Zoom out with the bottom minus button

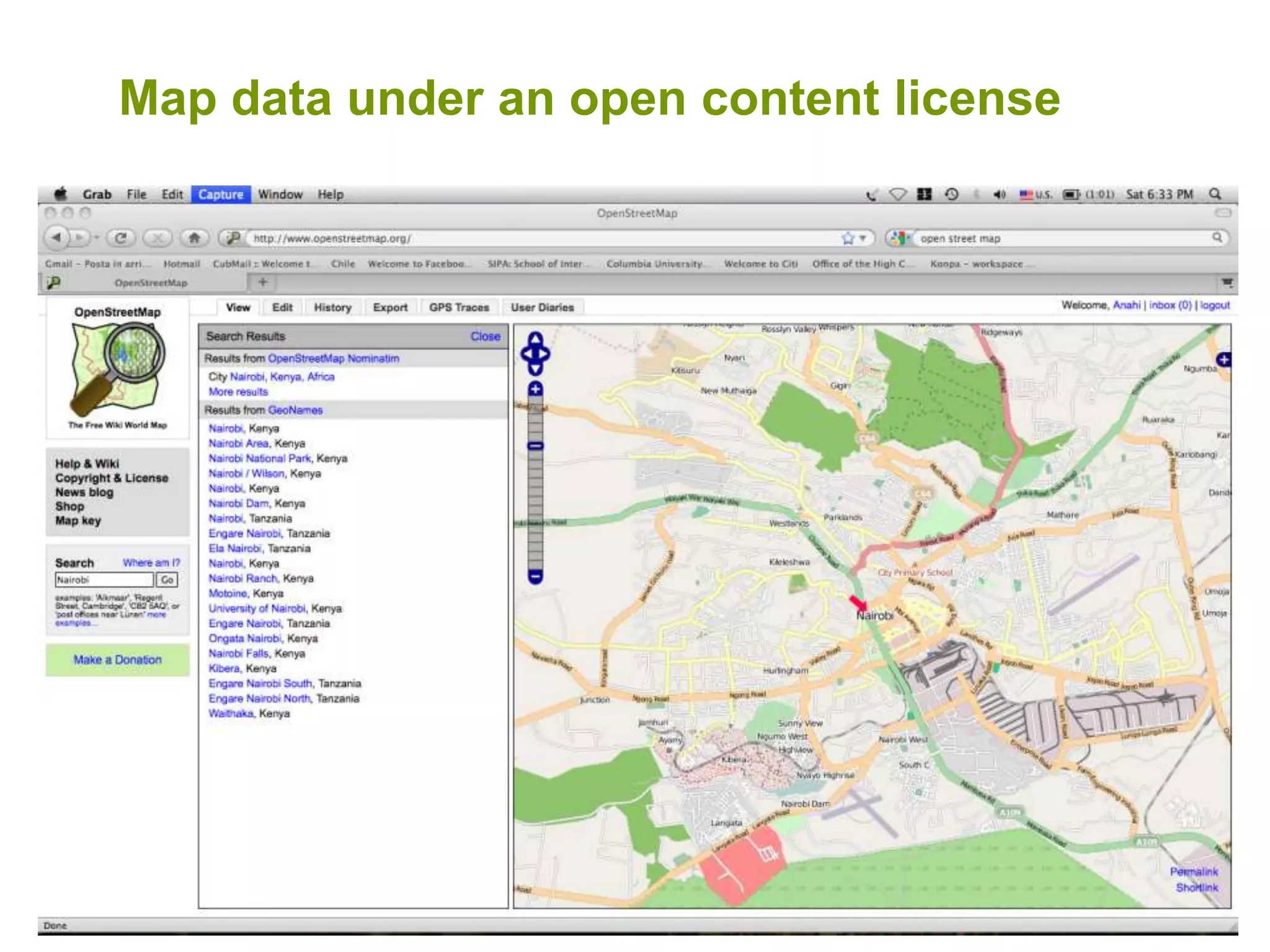[x=535, y=576]
